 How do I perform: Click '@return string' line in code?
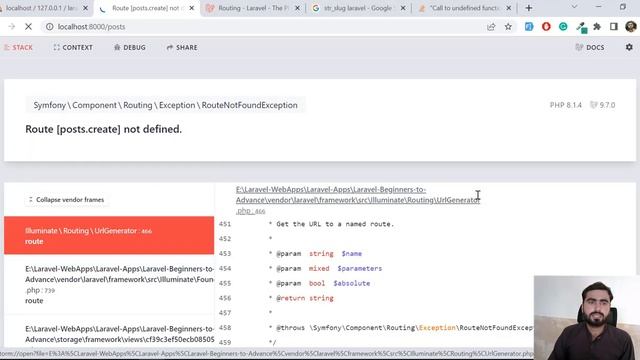305,298
